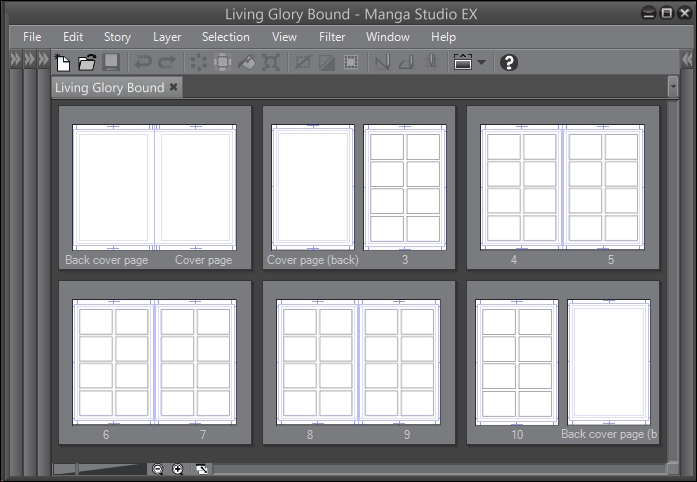Select the page 7 thumbnail
Screen dimensions: 697x482
(x=196, y=362)
